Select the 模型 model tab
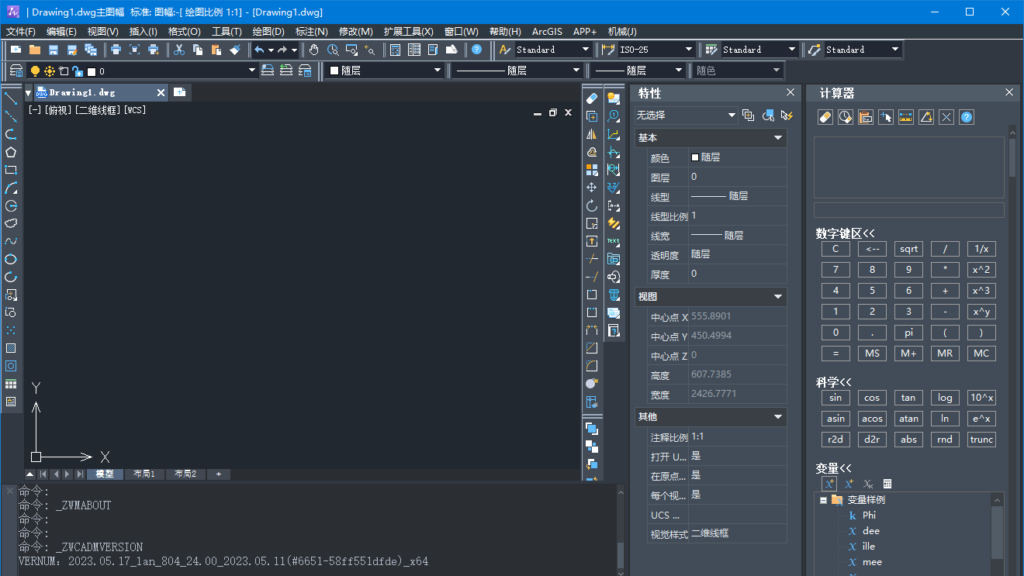 [x=104, y=474]
